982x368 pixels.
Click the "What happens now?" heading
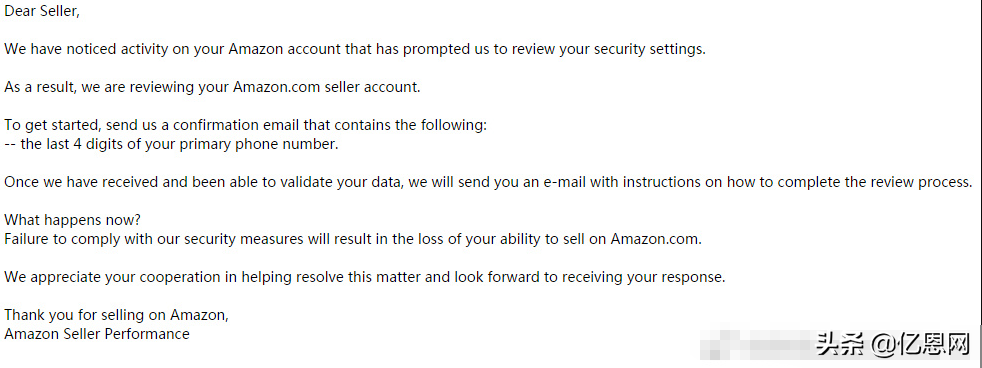tap(73, 220)
